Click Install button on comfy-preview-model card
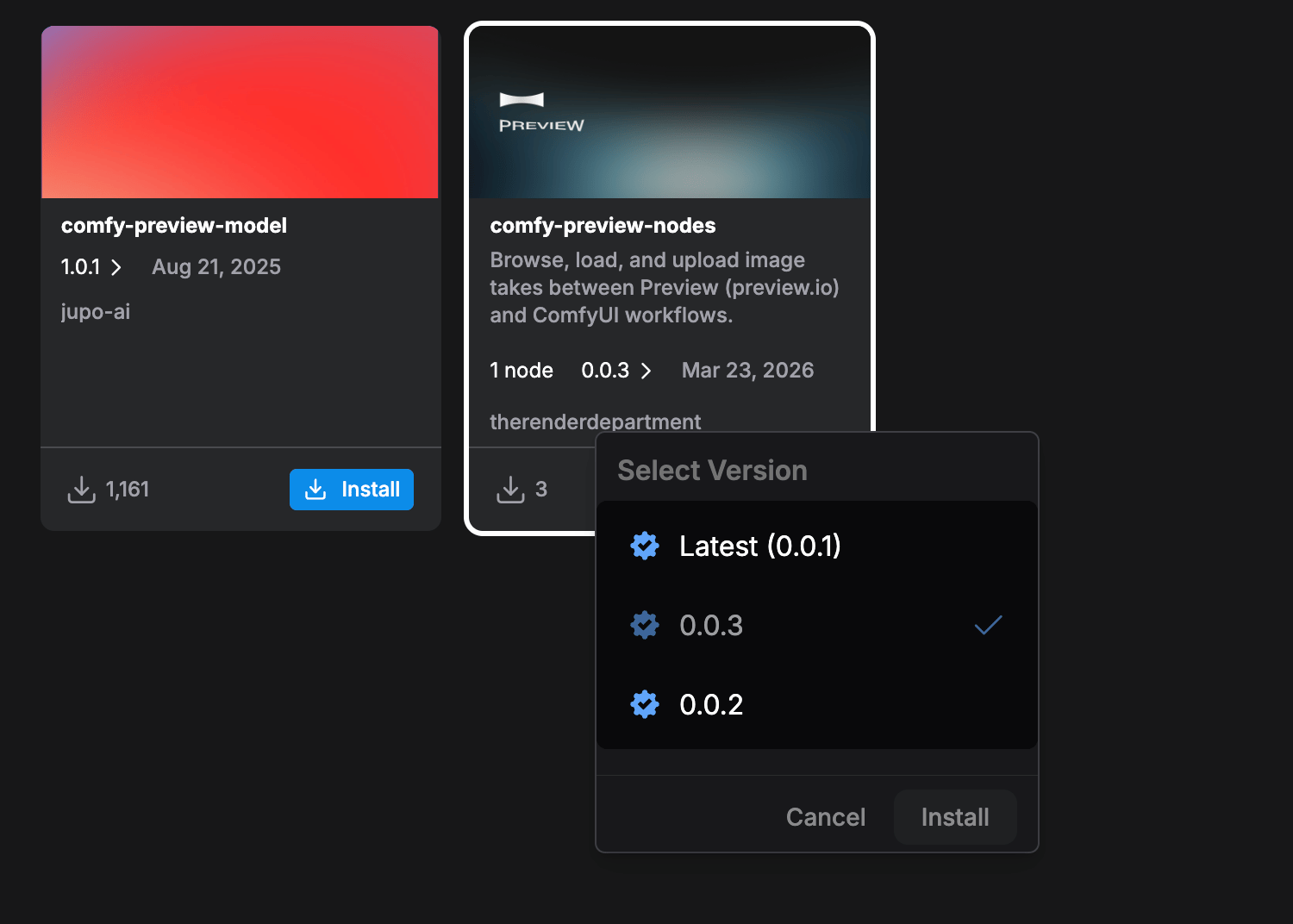Image resolution: width=1293 pixels, height=924 pixels. point(352,490)
